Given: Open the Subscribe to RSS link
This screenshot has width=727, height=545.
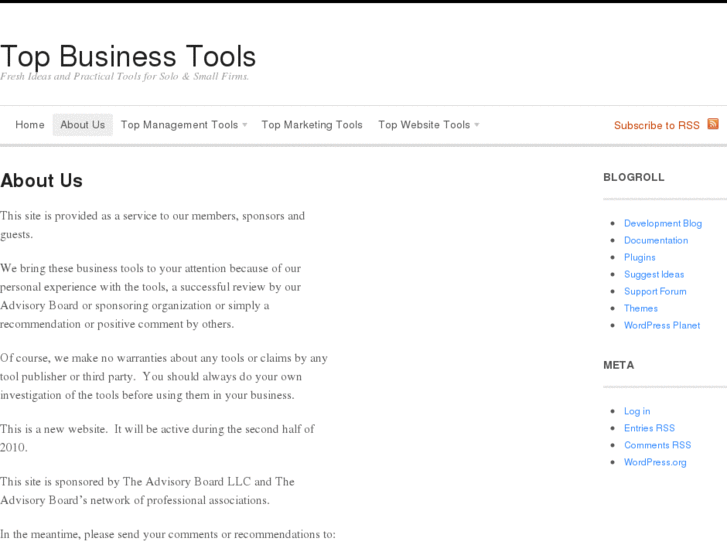Looking at the screenshot, I should (x=657, y=125).
